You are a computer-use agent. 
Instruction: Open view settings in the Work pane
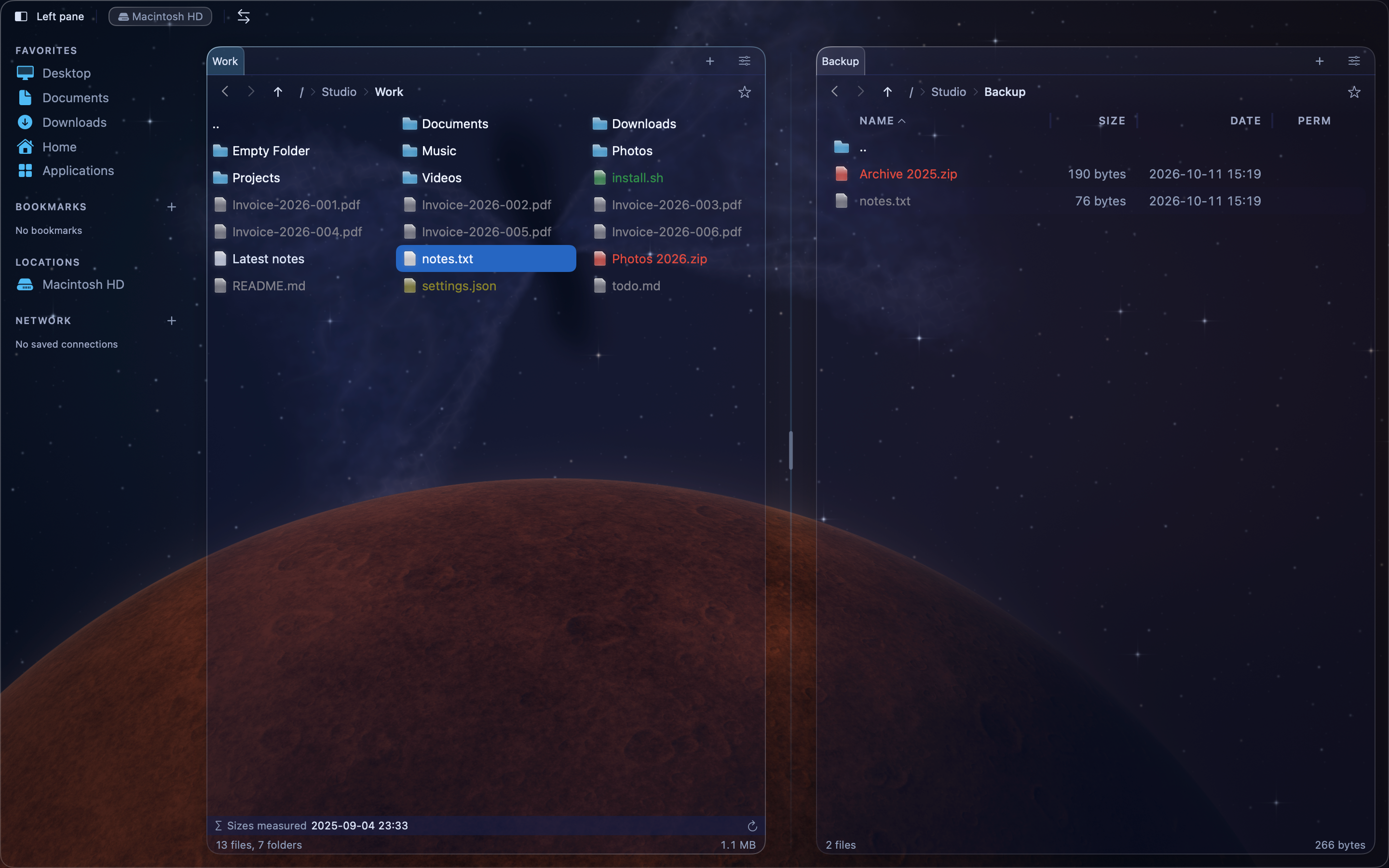(745, 61)
